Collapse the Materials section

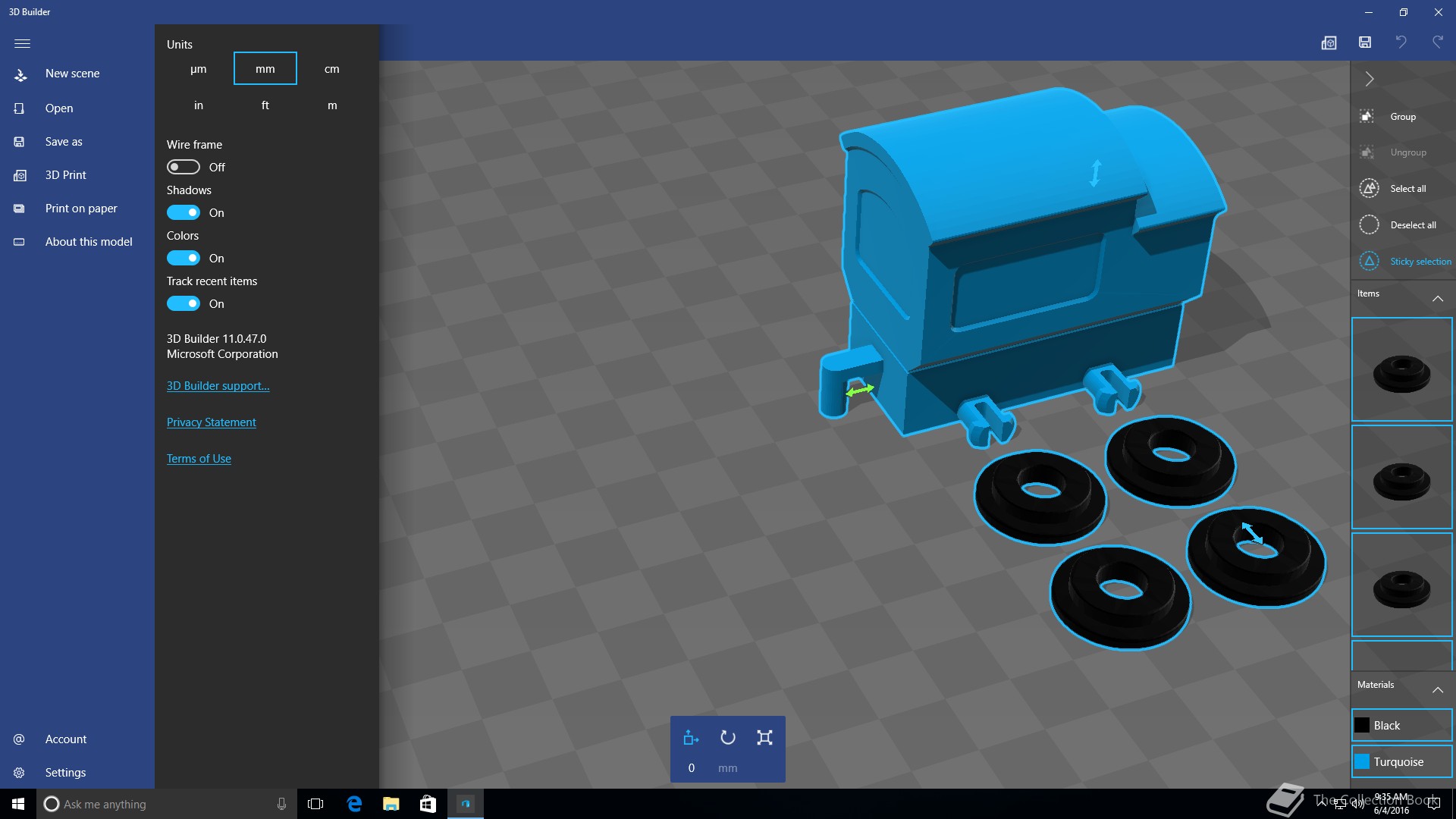click(1437, 689)
